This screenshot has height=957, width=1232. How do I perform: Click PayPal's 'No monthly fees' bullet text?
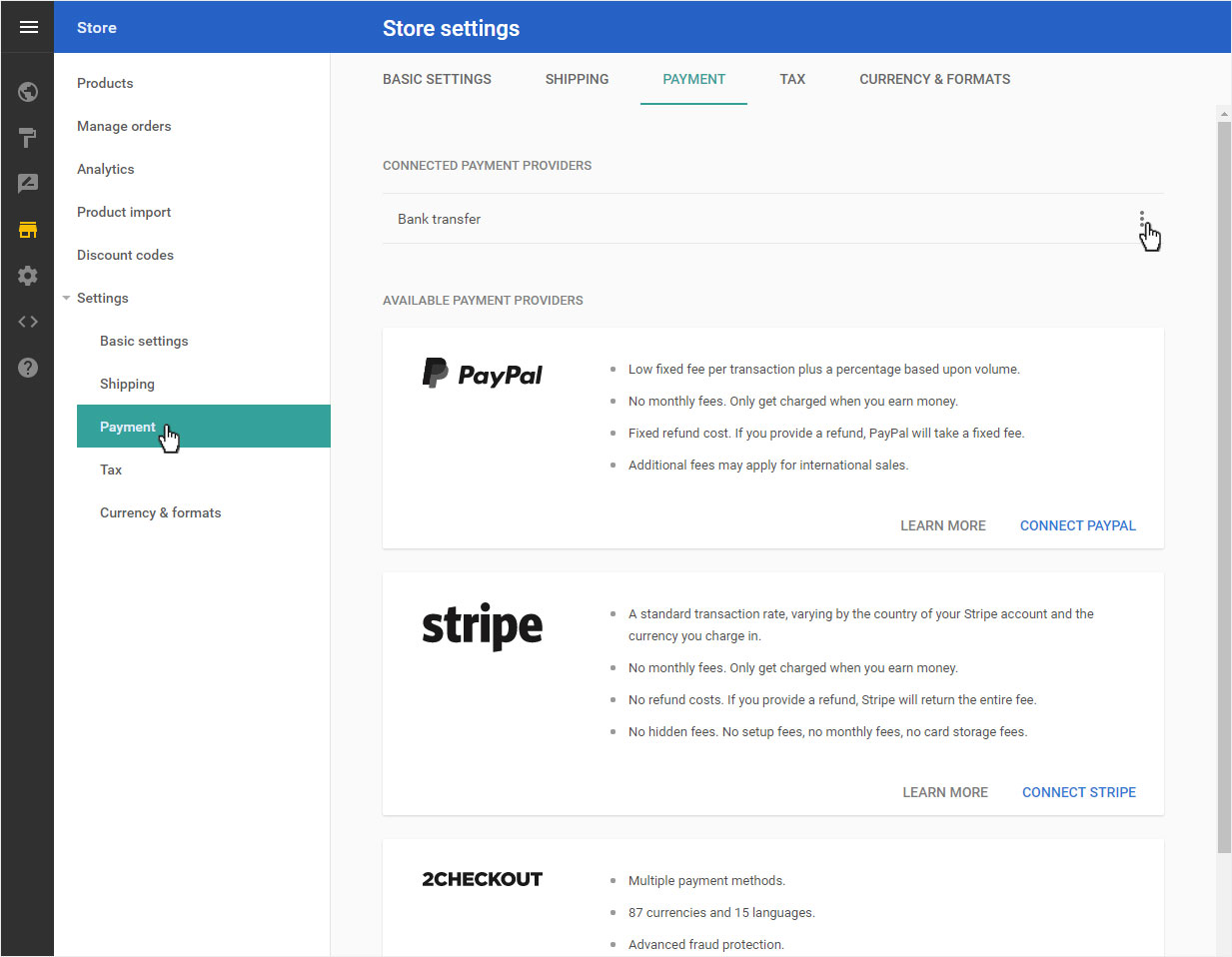(792, 401)
